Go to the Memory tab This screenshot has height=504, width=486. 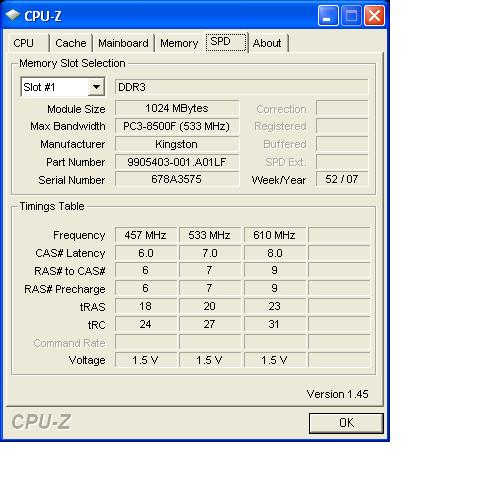tap(179, 43)
